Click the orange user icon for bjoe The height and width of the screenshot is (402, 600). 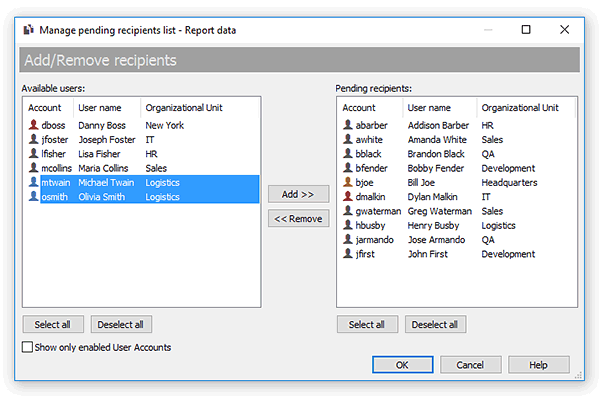click(x=347, y=183)
